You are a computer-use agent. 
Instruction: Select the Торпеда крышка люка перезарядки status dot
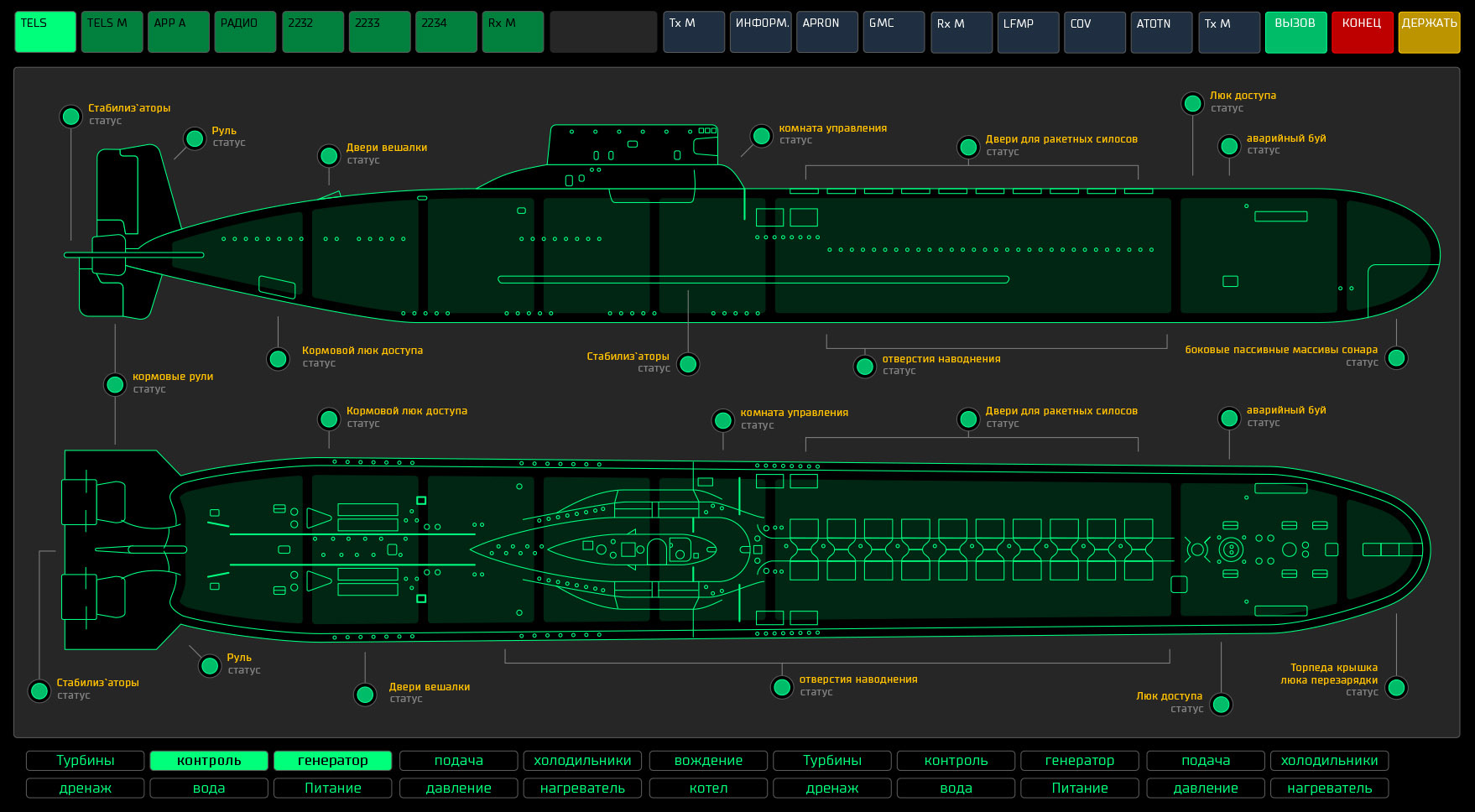[1396, 688]
